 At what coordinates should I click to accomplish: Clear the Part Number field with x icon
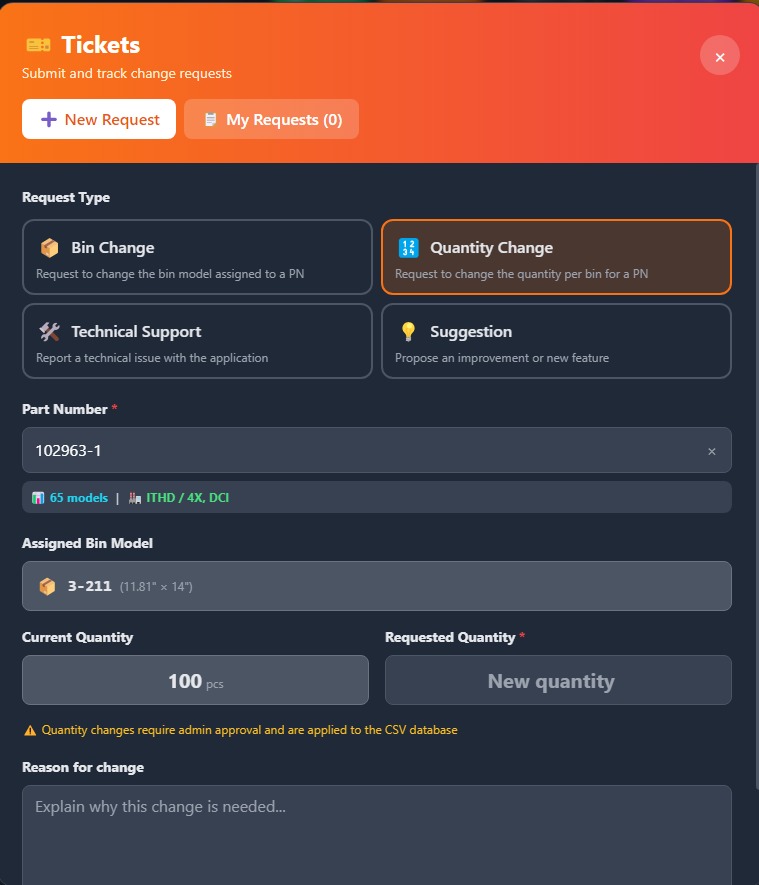point(712,451)
